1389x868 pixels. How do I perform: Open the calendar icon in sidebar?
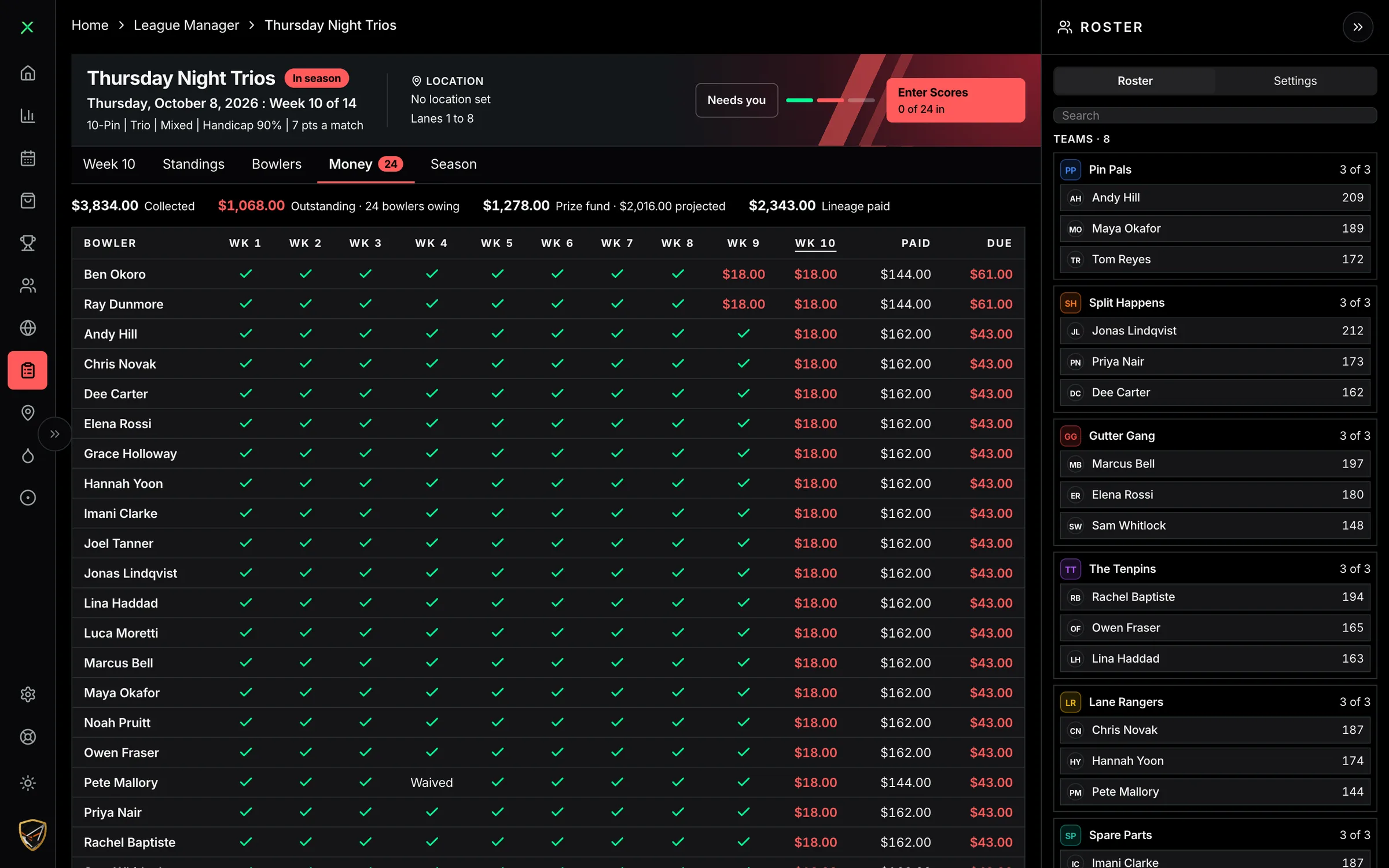[28, 158]
